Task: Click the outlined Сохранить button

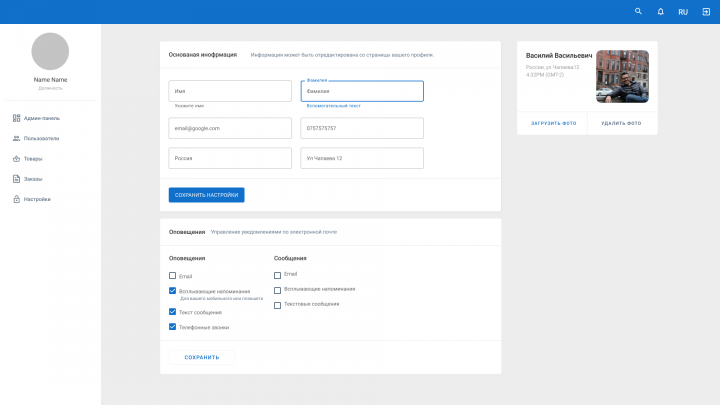Action: point(202,357)
